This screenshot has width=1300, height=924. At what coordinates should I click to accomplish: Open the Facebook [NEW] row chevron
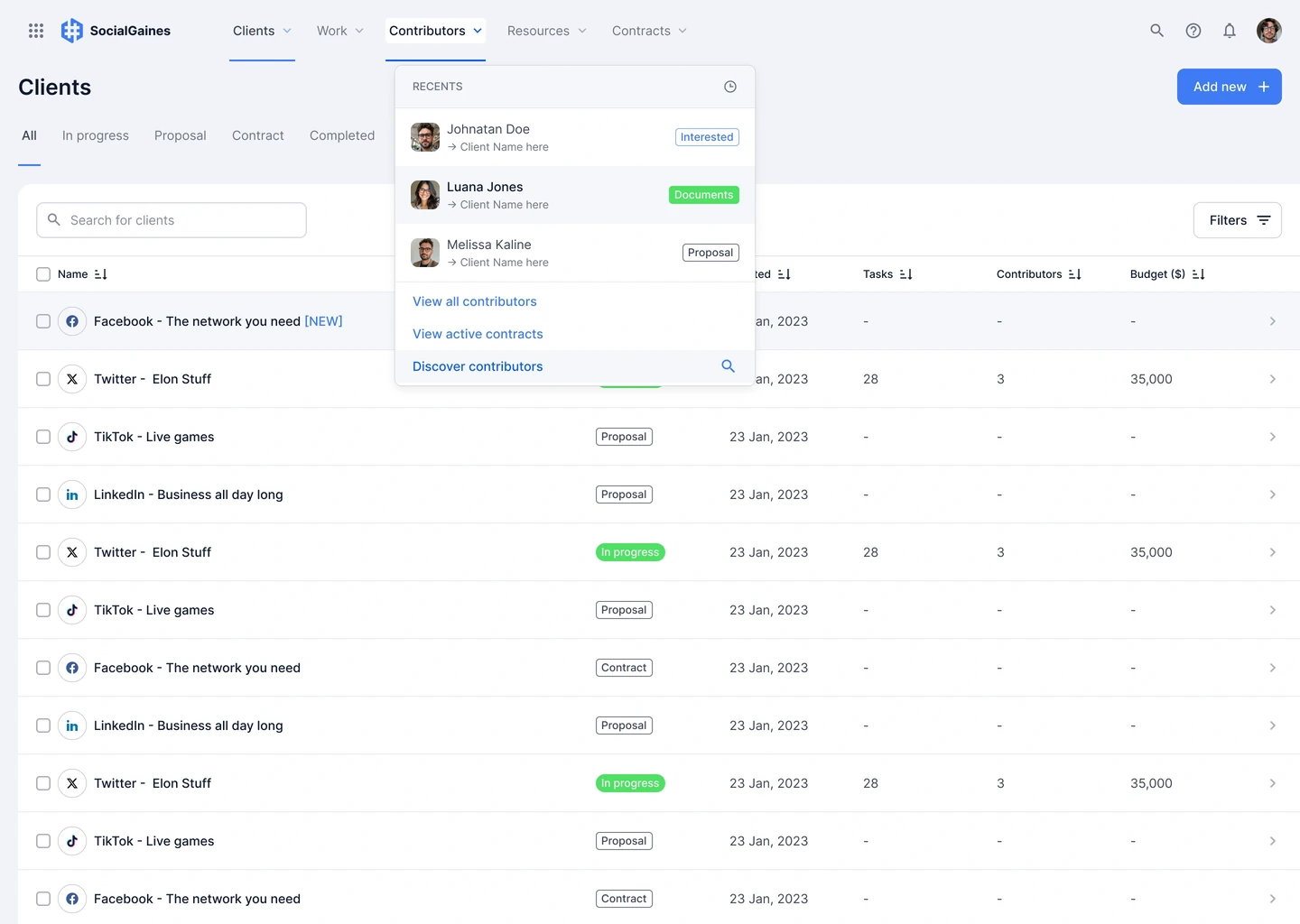click(x=1272, y=321)
